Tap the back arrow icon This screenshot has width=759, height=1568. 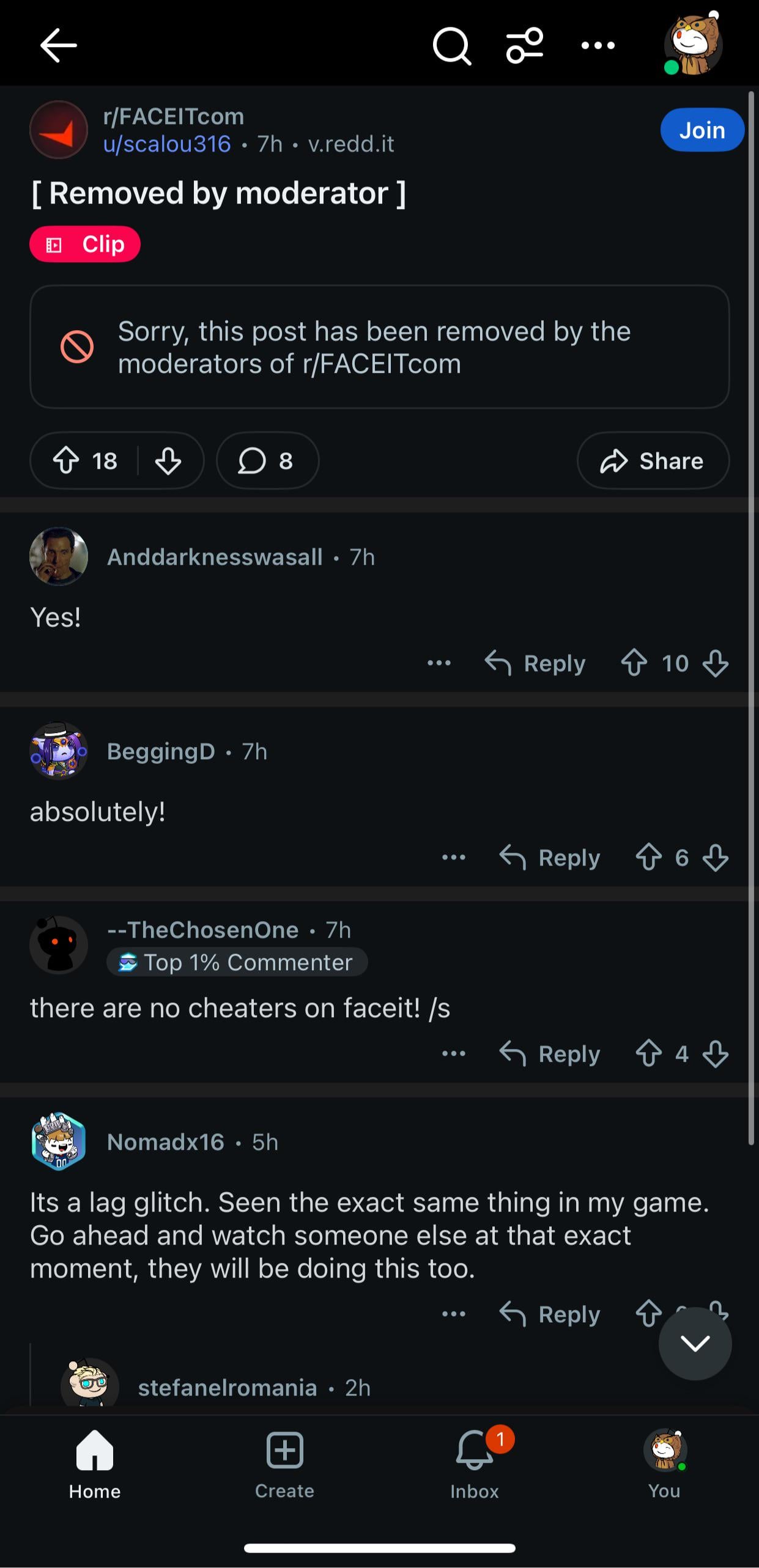point(58,45)
